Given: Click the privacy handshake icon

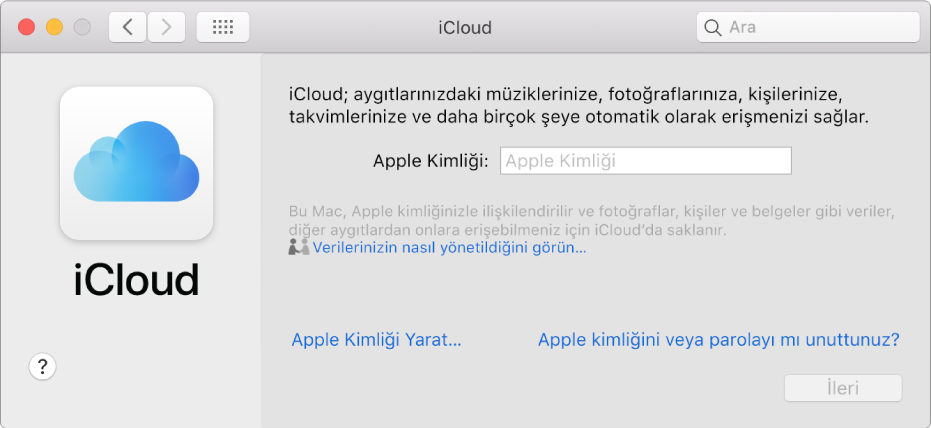Looking at the screenshot, I should pyautogui.click(x=299, y=248).
